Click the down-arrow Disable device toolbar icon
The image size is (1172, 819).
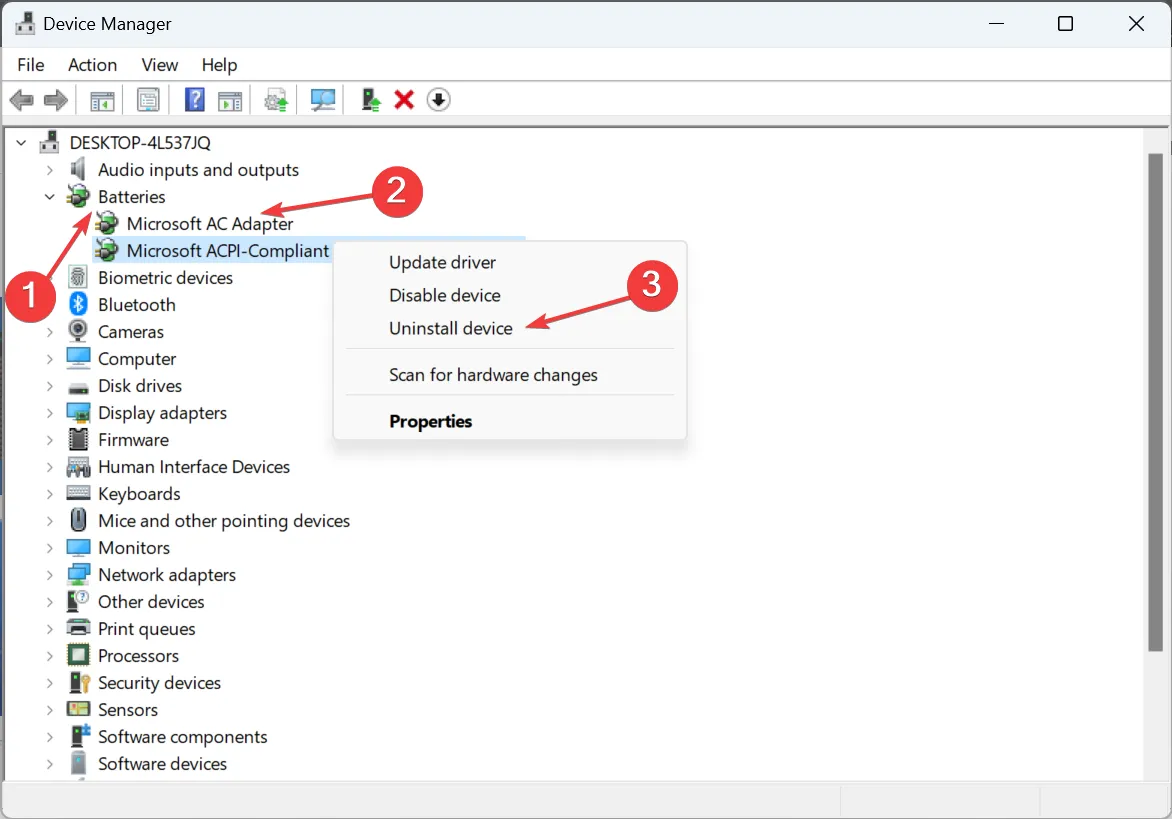click(x=439, y=99)
